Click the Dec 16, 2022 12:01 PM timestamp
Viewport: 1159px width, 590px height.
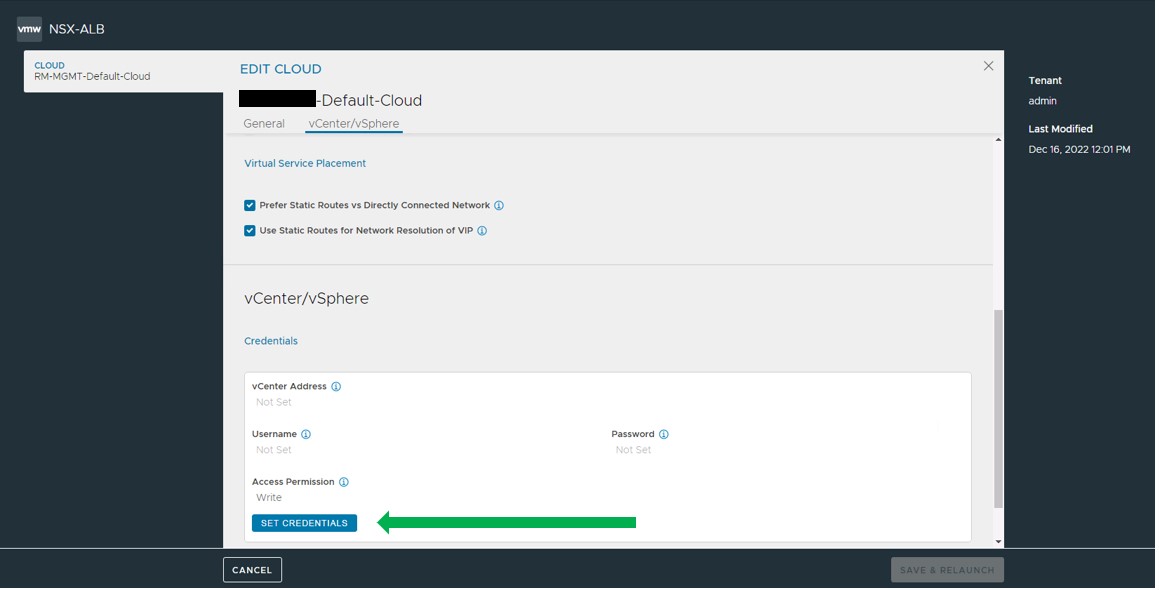click(x=1079, y=149)
